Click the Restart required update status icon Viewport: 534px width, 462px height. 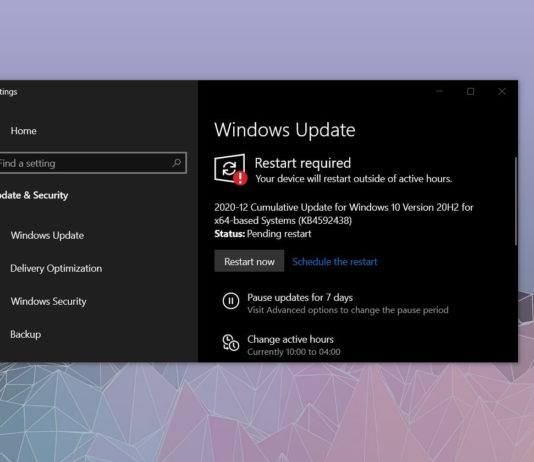(230, 169)
